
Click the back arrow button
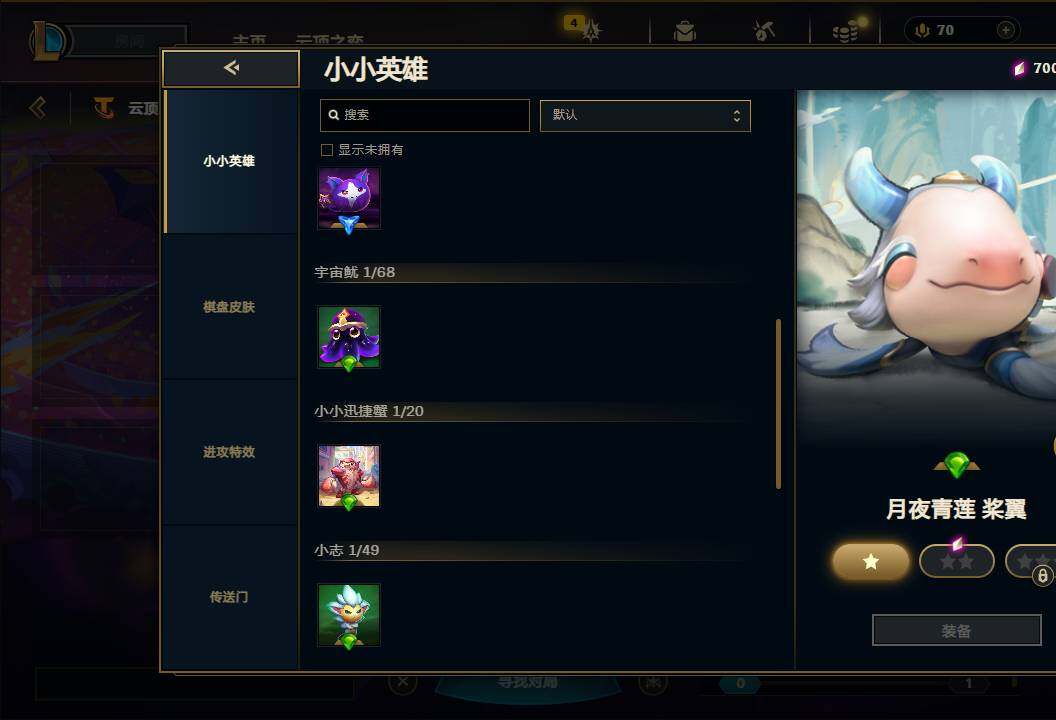tap(231, 68)
